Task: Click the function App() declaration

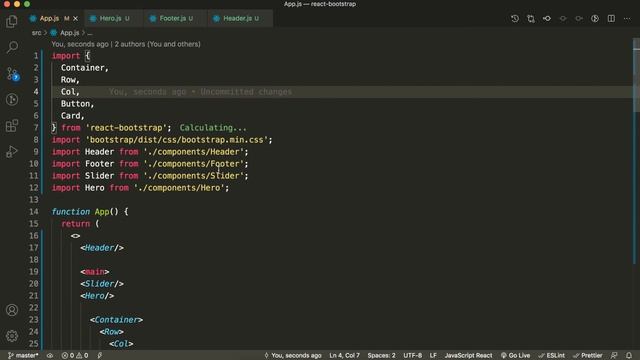Action: (x=90, y=211)
